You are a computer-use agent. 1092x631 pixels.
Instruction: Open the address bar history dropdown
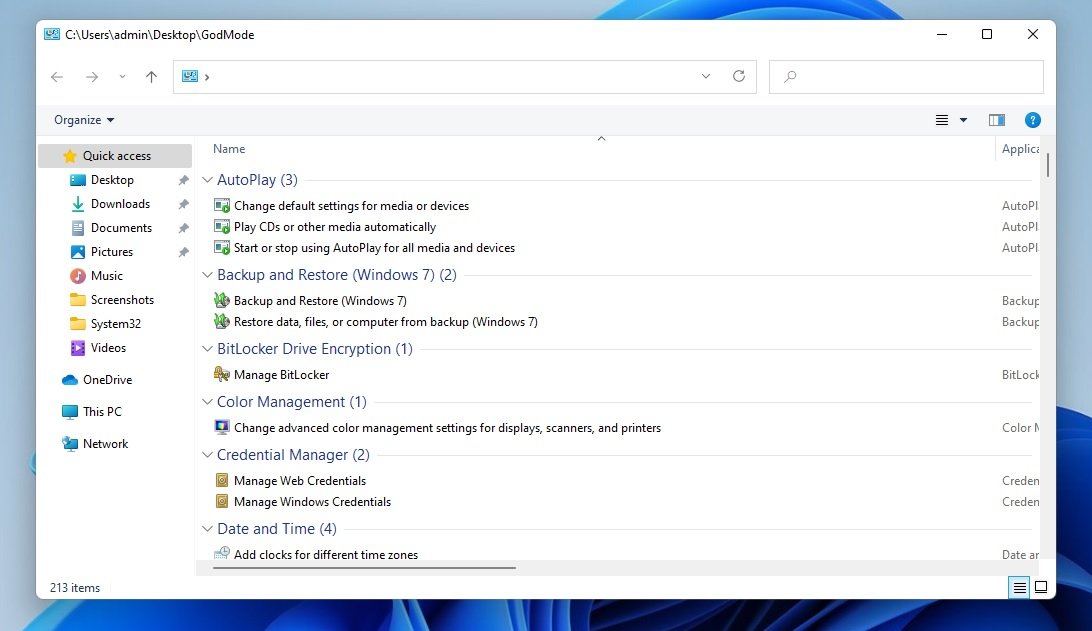pos(706,76)
